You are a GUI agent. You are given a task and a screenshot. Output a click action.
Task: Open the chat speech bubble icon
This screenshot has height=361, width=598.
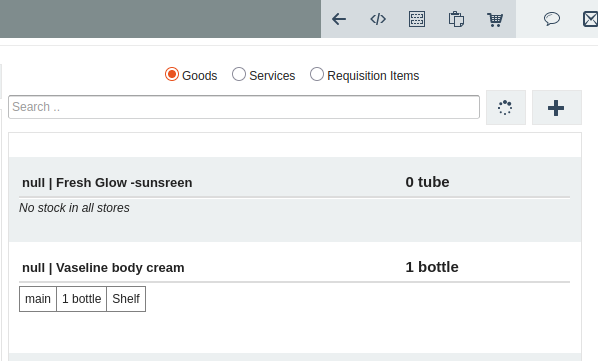(x=552, y=19)
